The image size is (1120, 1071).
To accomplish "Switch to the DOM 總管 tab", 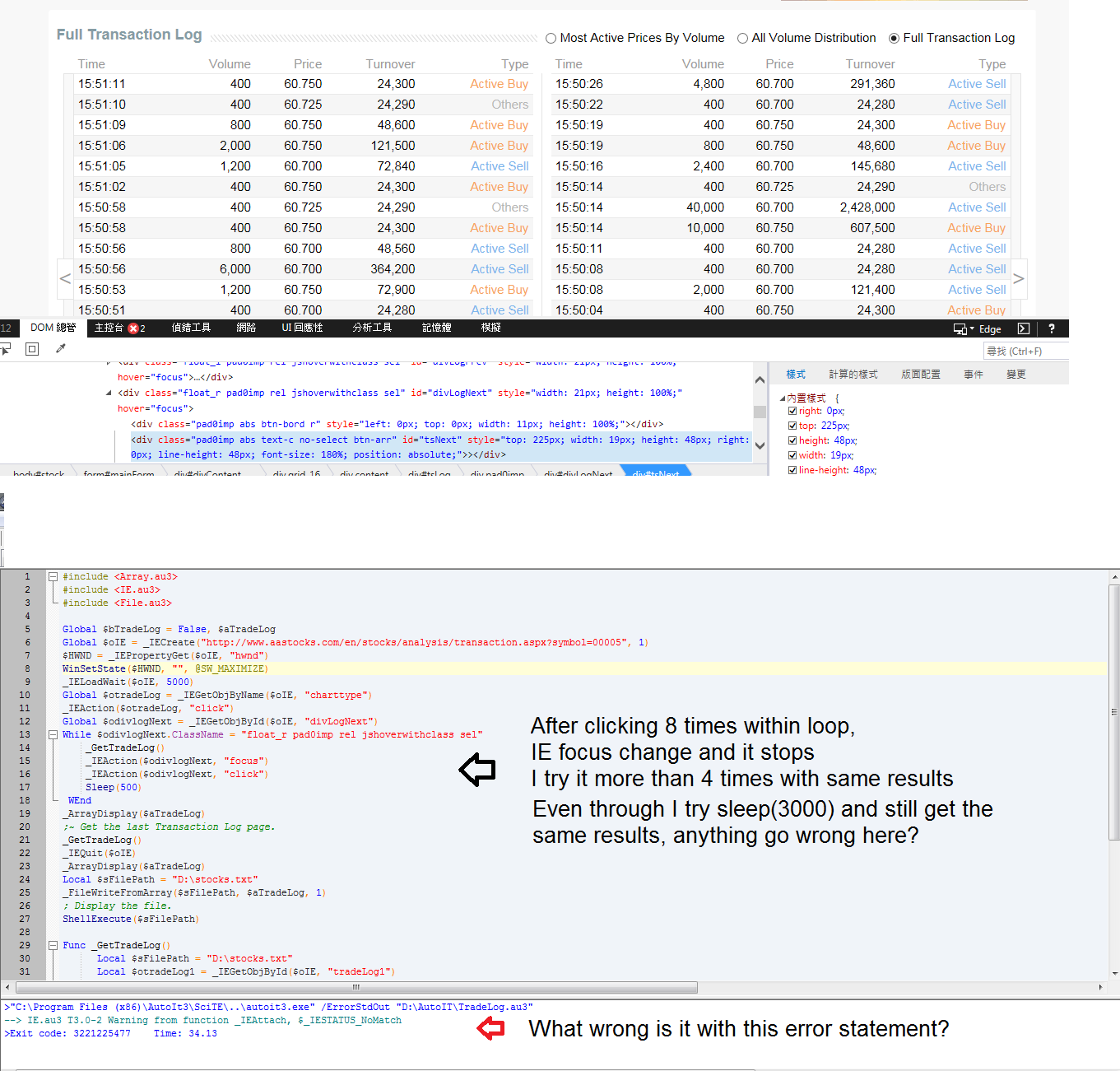I will [53, 328].
